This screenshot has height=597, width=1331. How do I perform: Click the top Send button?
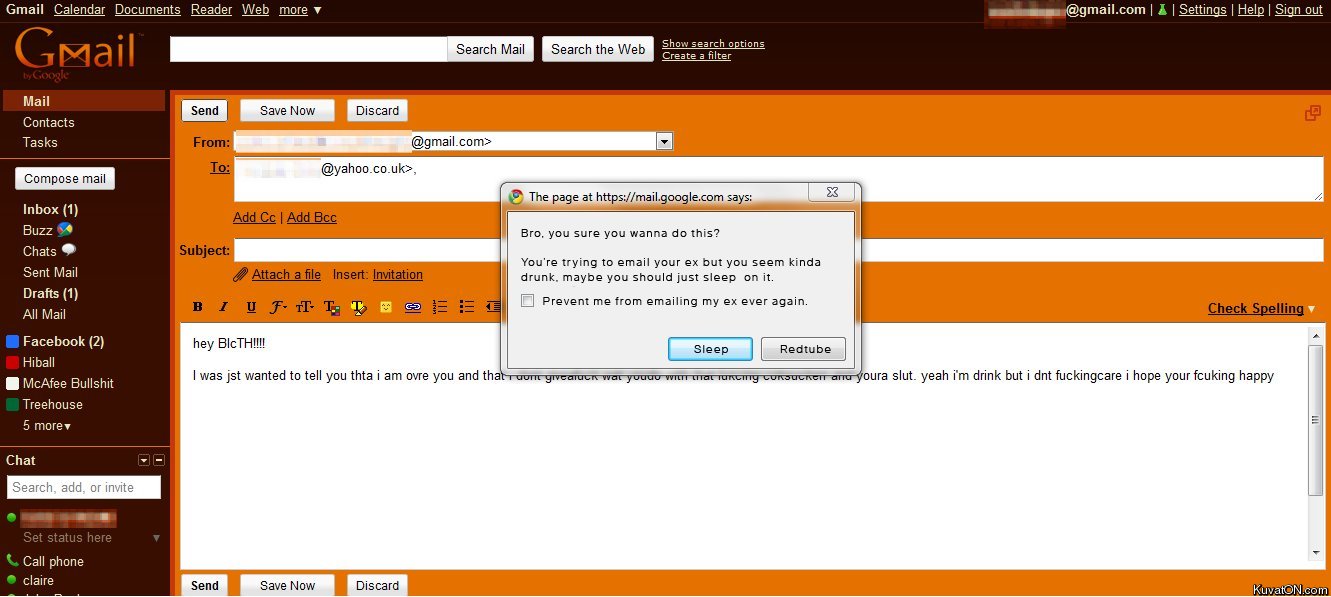[x=204, y=111]
